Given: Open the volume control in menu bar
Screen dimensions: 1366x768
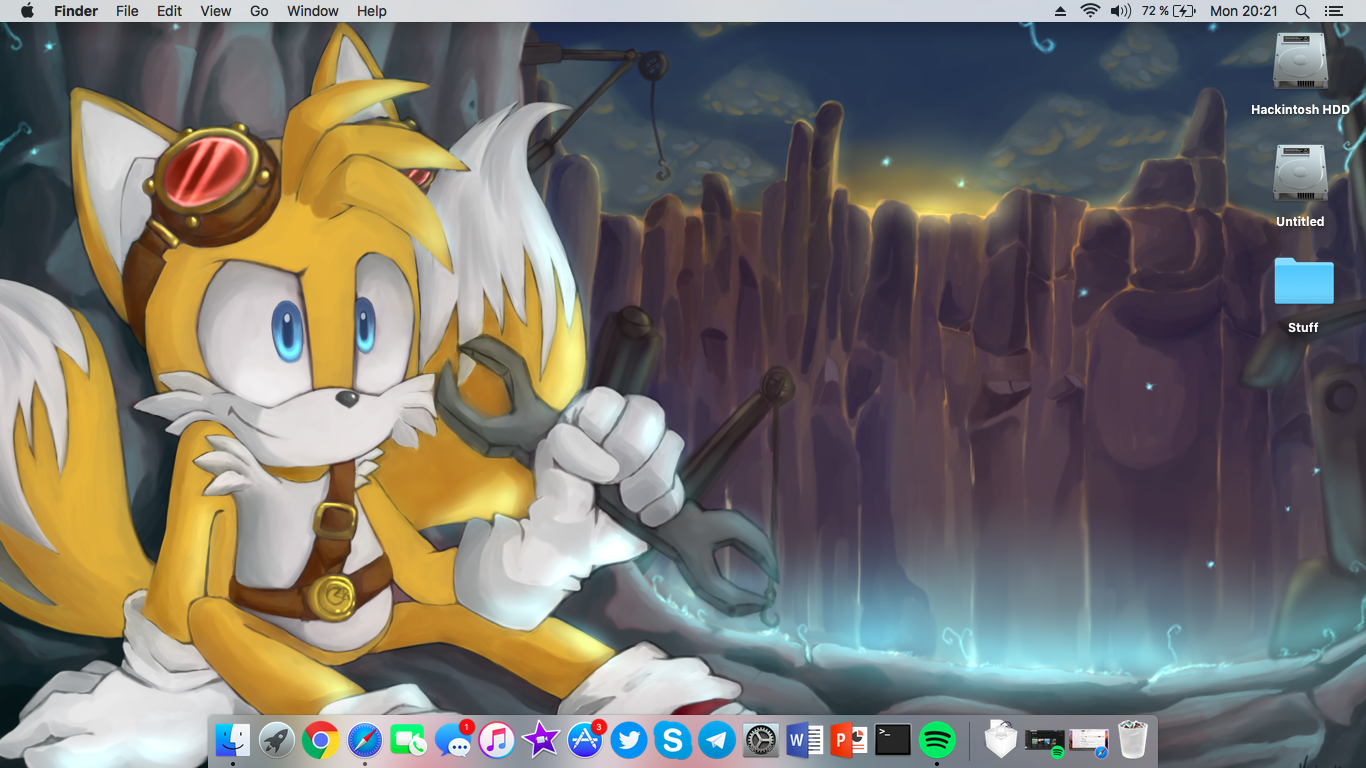Looking at the screenshot, I should coord(1120,11).
